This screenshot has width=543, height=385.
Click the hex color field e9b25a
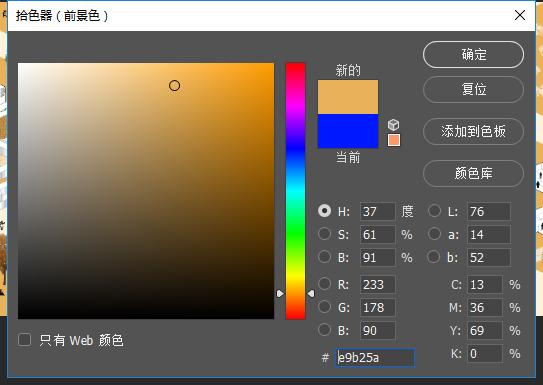point(375,358)
